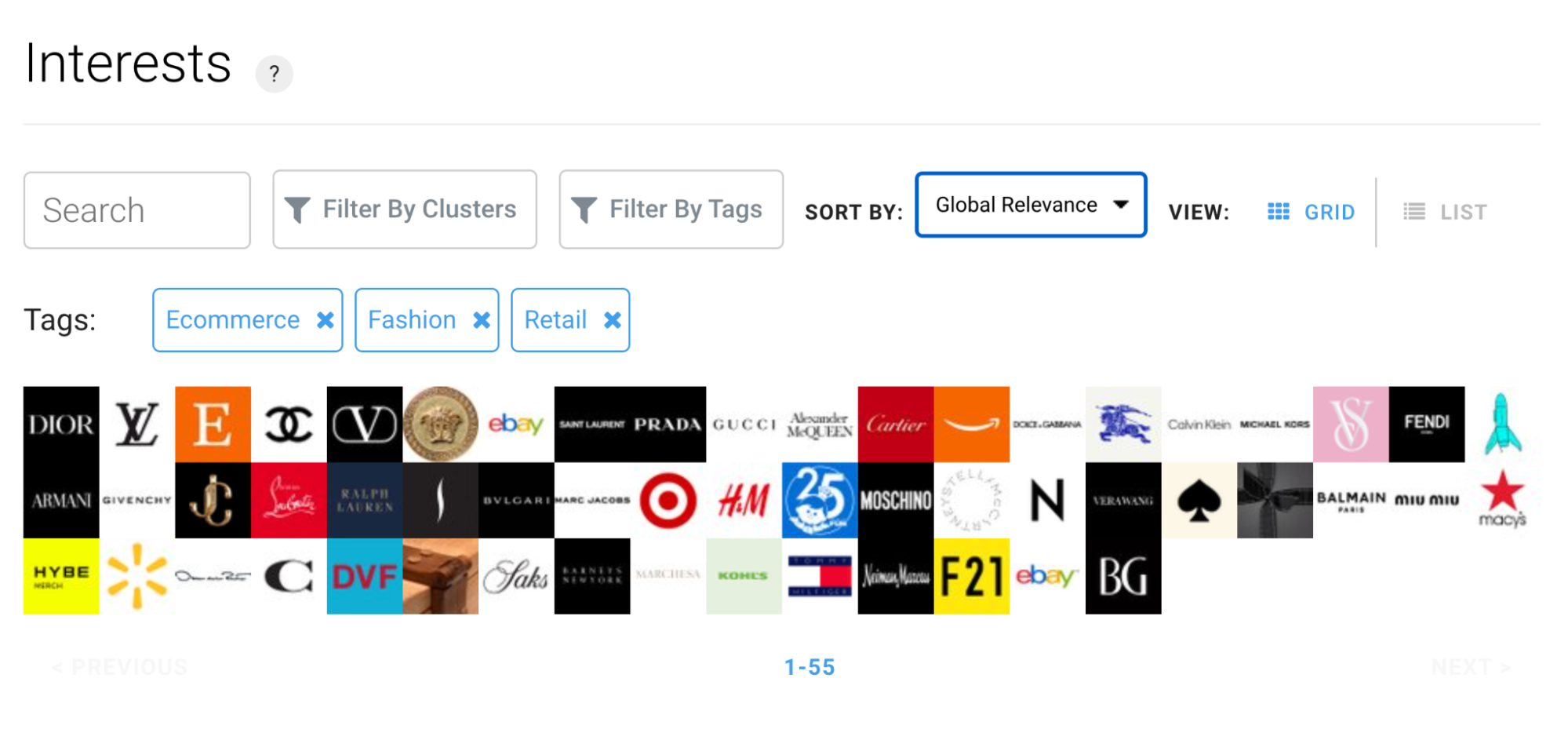Select the Moschino tile
The height and width of the screenshot is (729, 1568).
click(x=896, y=500)
